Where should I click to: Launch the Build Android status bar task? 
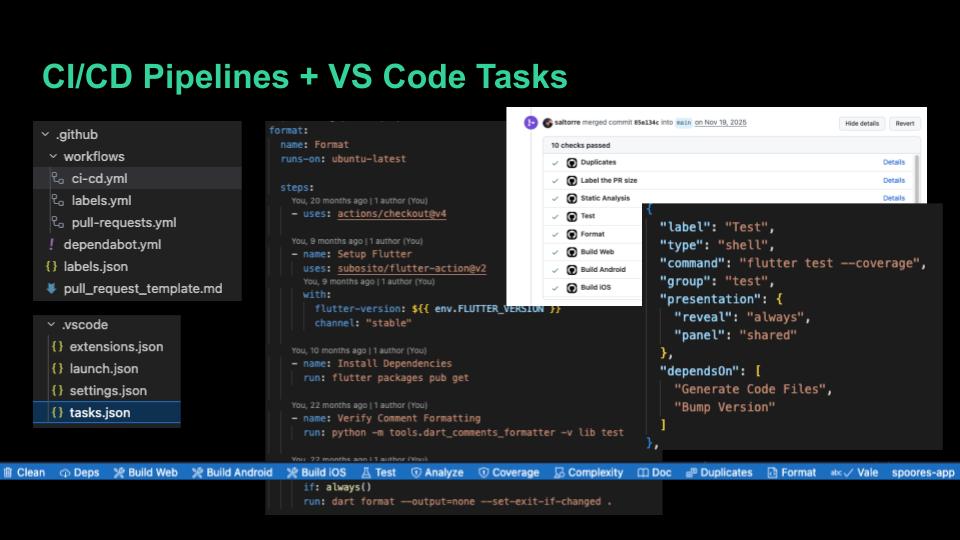tap(232, 473)
